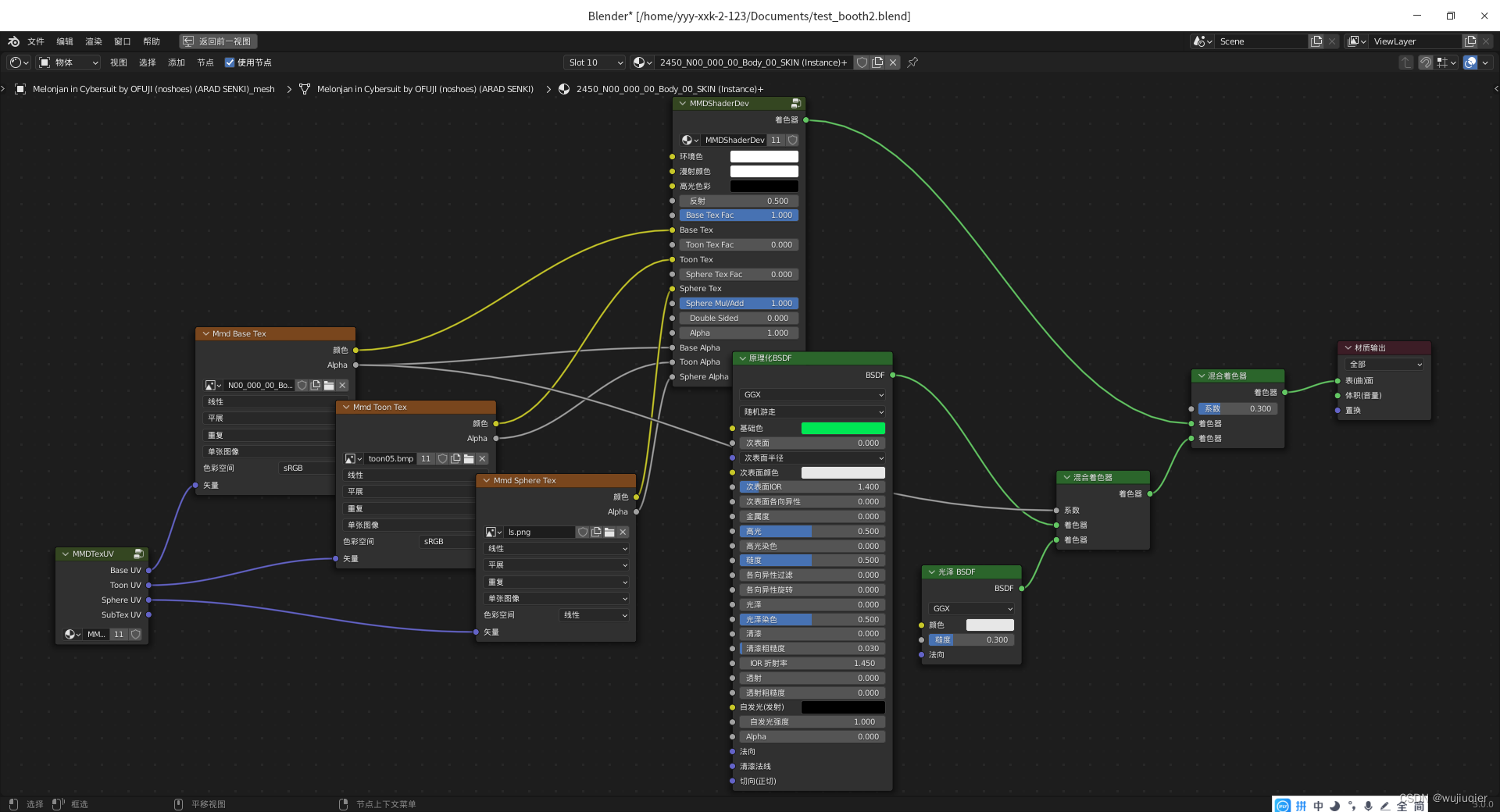
Task: Click the new ViewLayer copy icon
Action: click(x=1470, y=41)
